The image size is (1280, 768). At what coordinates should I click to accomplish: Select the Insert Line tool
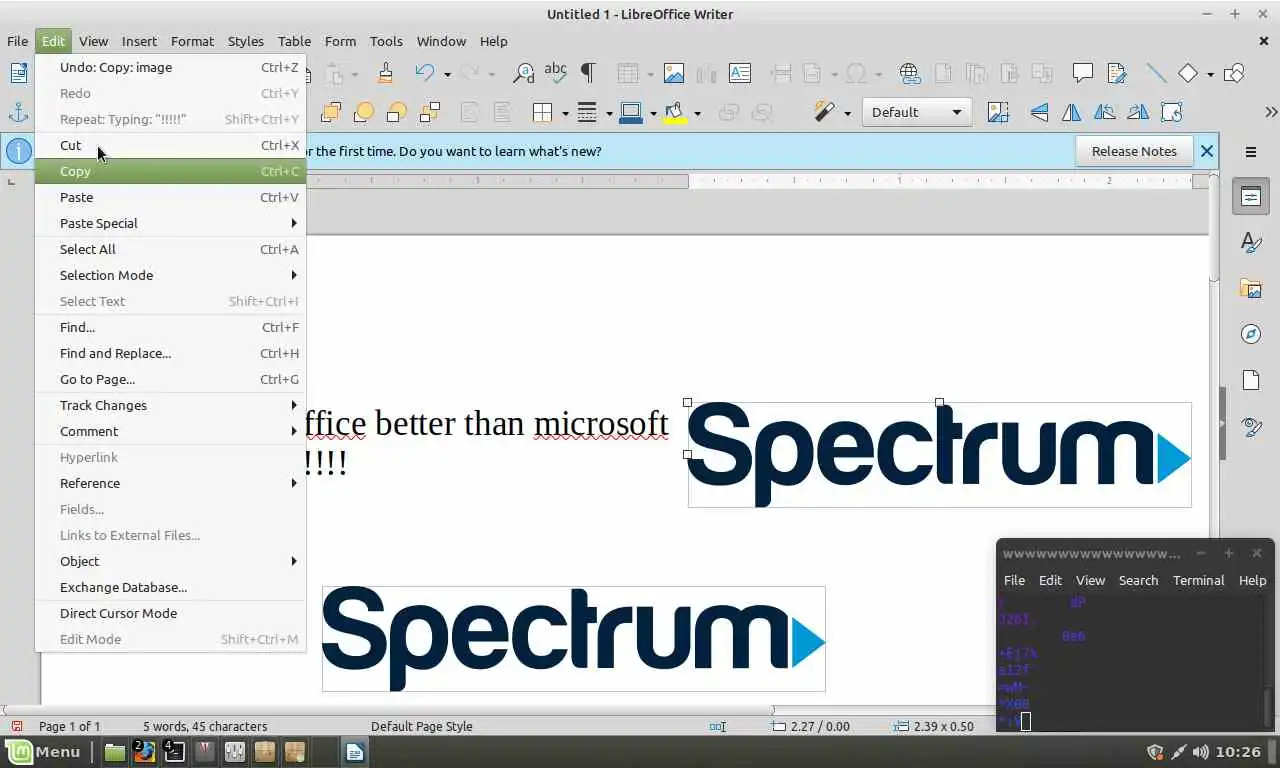tap(1156, 73)
